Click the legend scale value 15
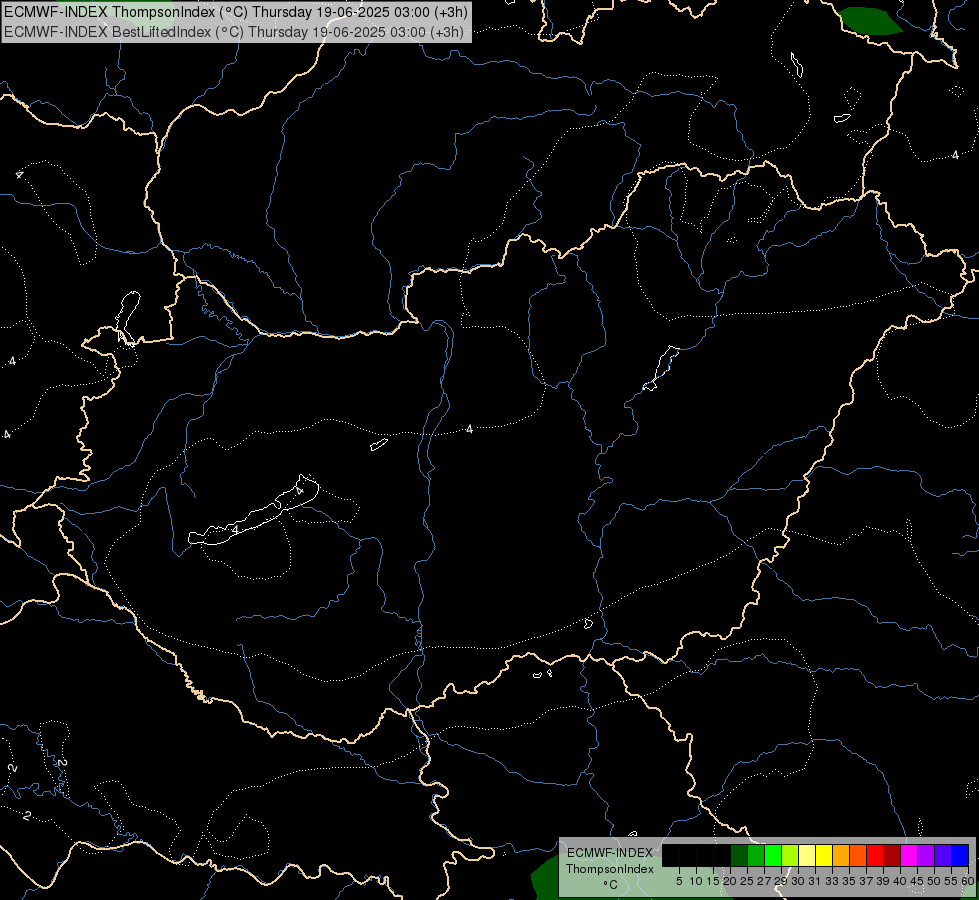Viewport: 979px width, 900px height. pyautogui.click(x=712, y=881)
